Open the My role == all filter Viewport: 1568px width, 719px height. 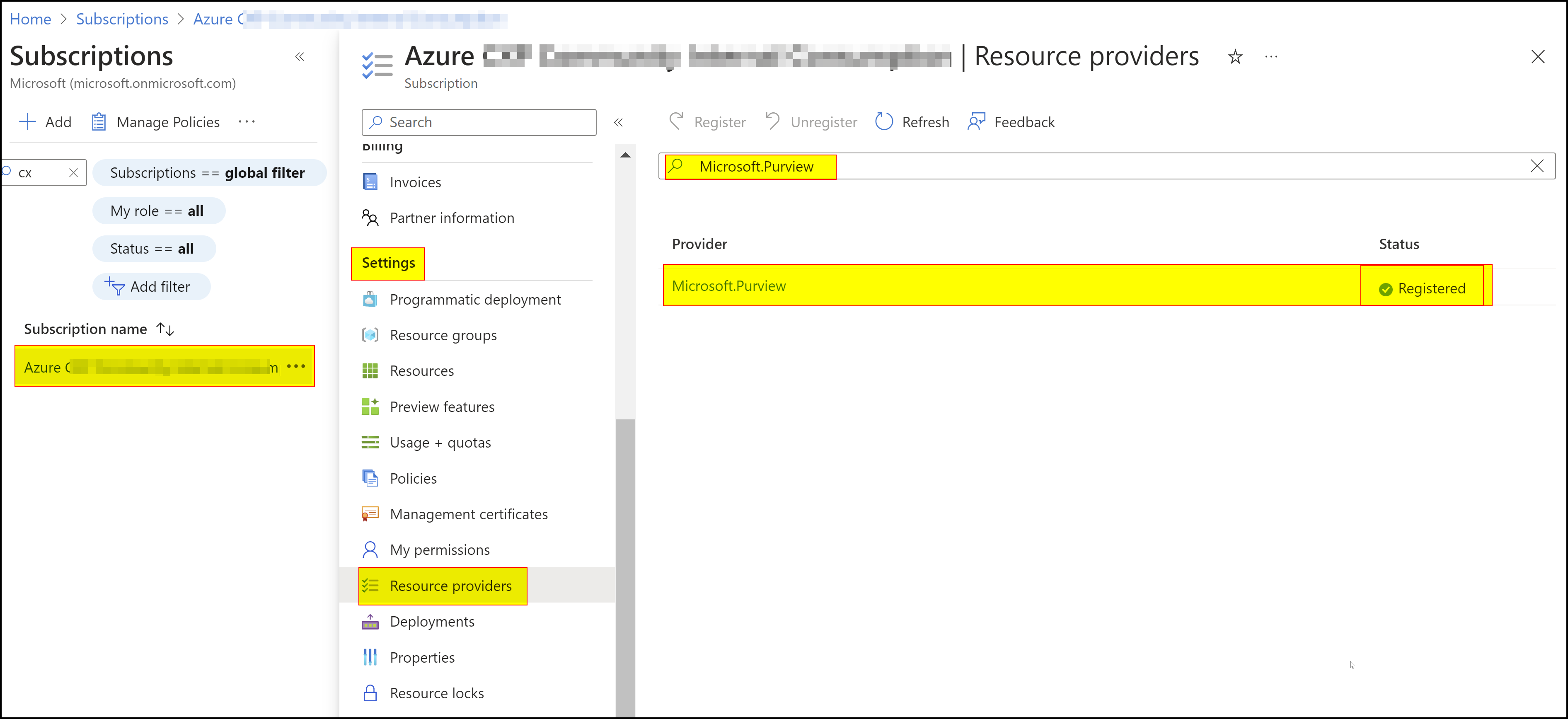pos(158,211)
